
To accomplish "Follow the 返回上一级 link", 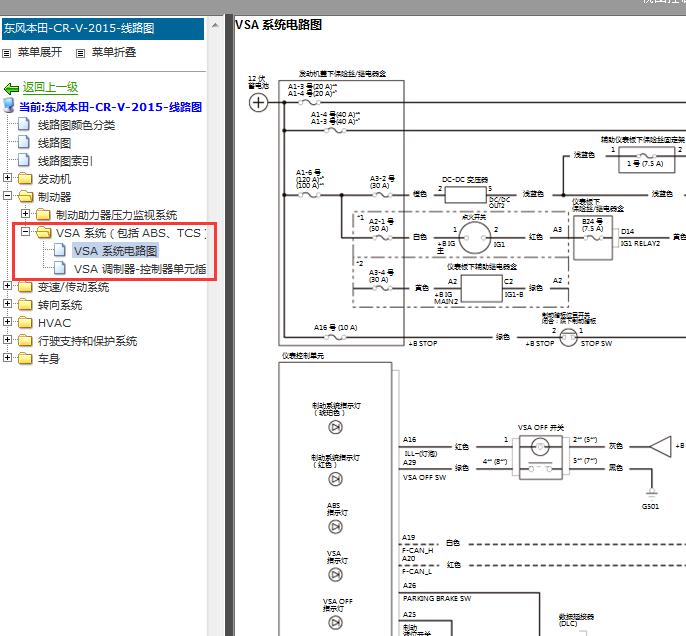I will tap(50, 87).
